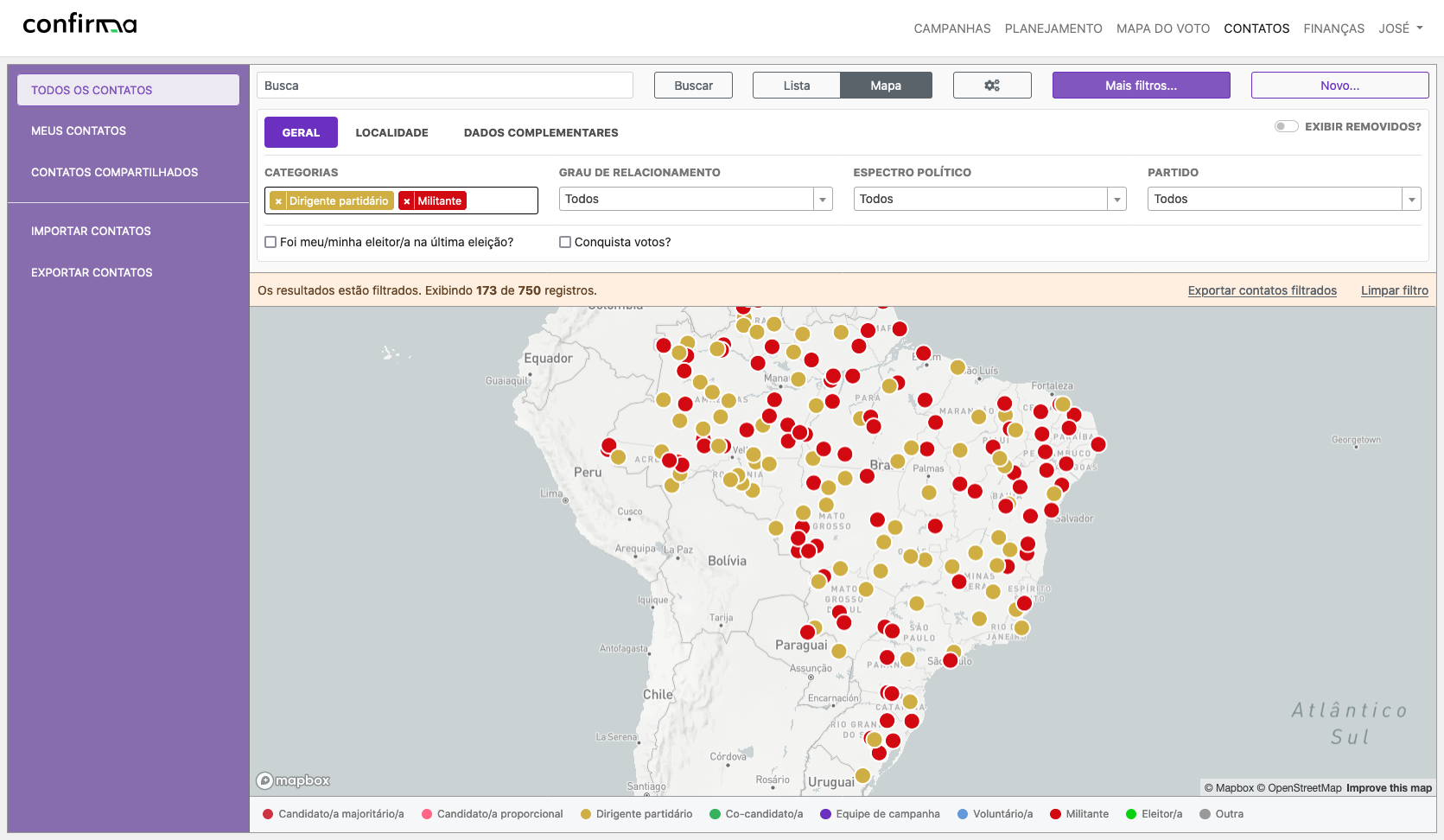1444x840 pixels.
Task: Check 'Foi meu/minha eleitor/a na última eleição?'
Action: 270,242
